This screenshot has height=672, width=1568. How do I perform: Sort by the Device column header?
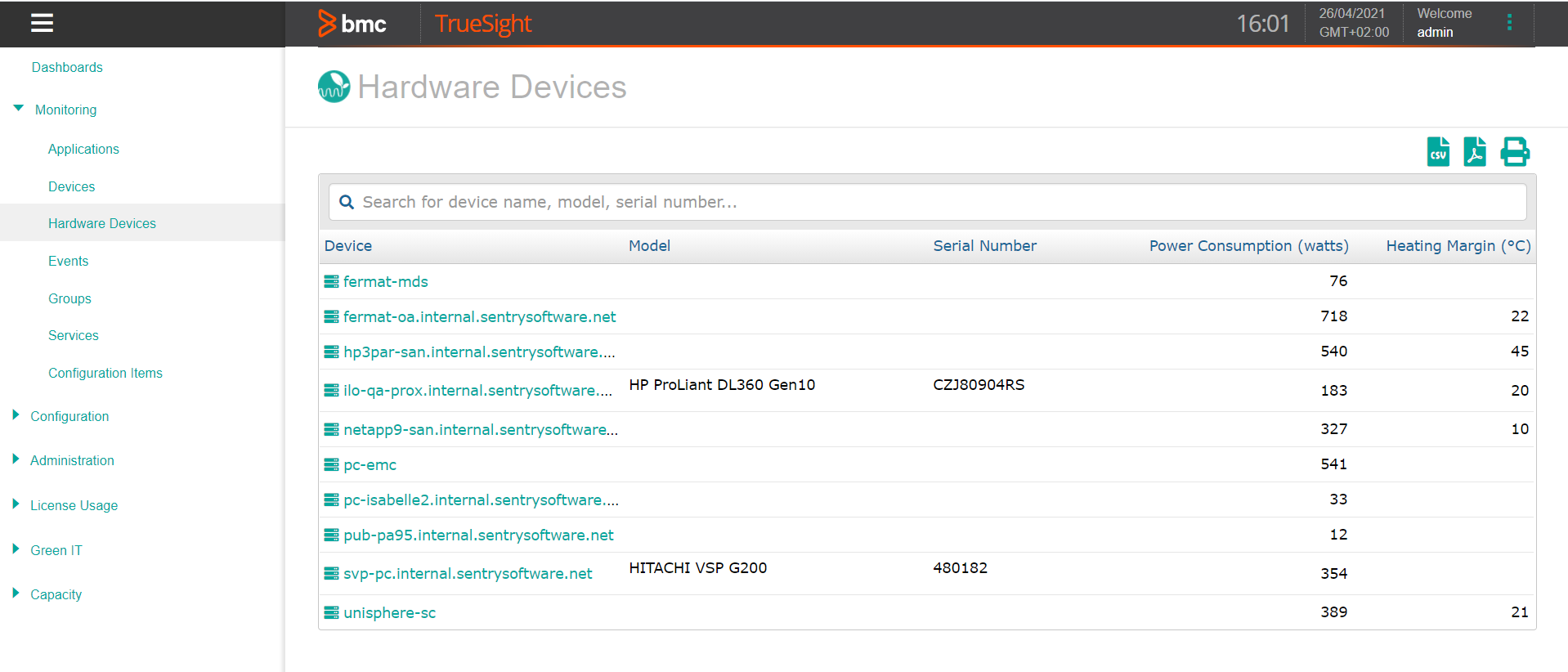click(x=348, y=245)
